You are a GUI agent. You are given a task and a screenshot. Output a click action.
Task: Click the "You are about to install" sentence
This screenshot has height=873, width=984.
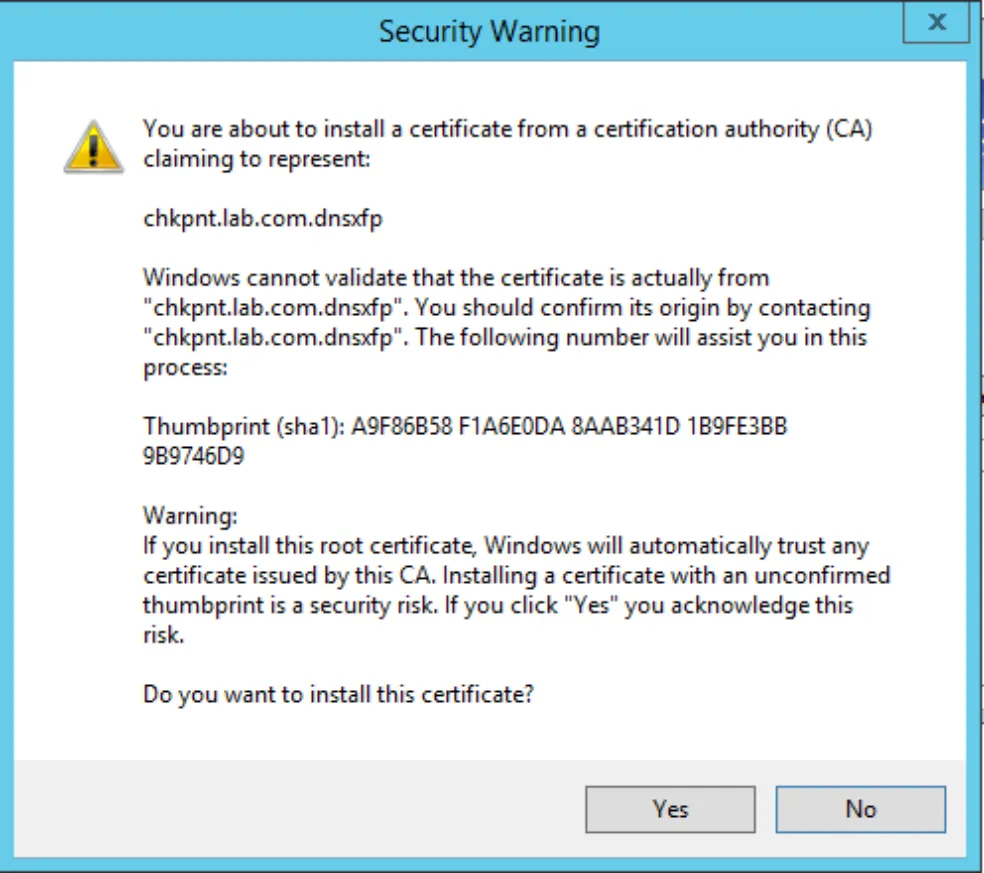click(x=508, y=129)
